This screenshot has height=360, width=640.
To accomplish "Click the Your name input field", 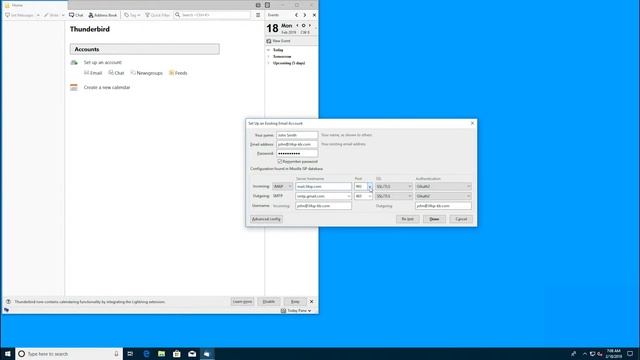I will 297,135.
